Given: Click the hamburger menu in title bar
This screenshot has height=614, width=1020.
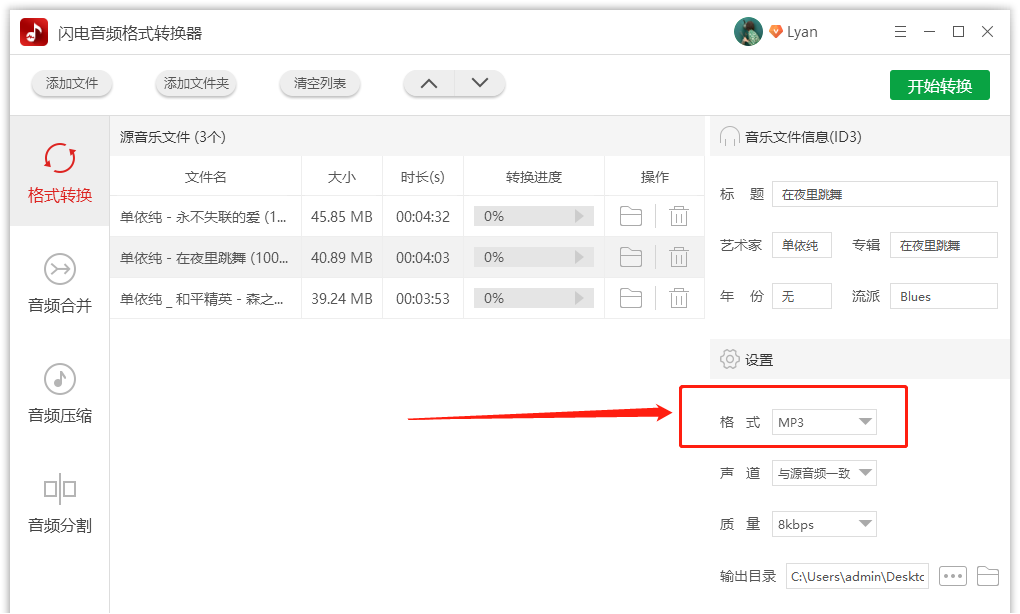Looking at the screenshot, I should point(899,31).
